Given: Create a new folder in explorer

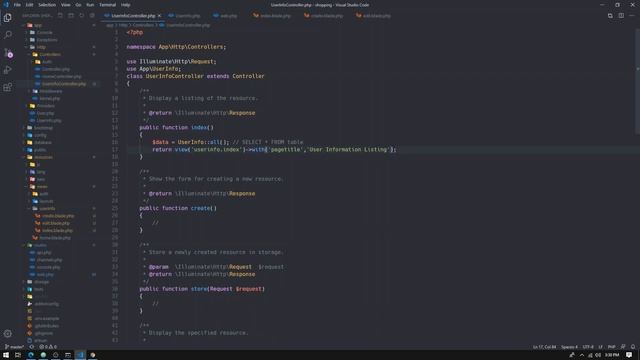Looking at the screenshot, I should click(71, 16).
